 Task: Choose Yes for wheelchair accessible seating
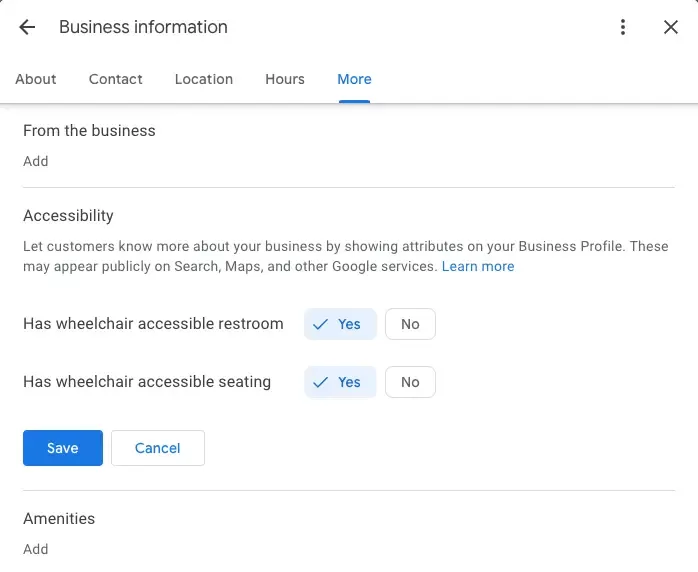click(x=340, y=382)
